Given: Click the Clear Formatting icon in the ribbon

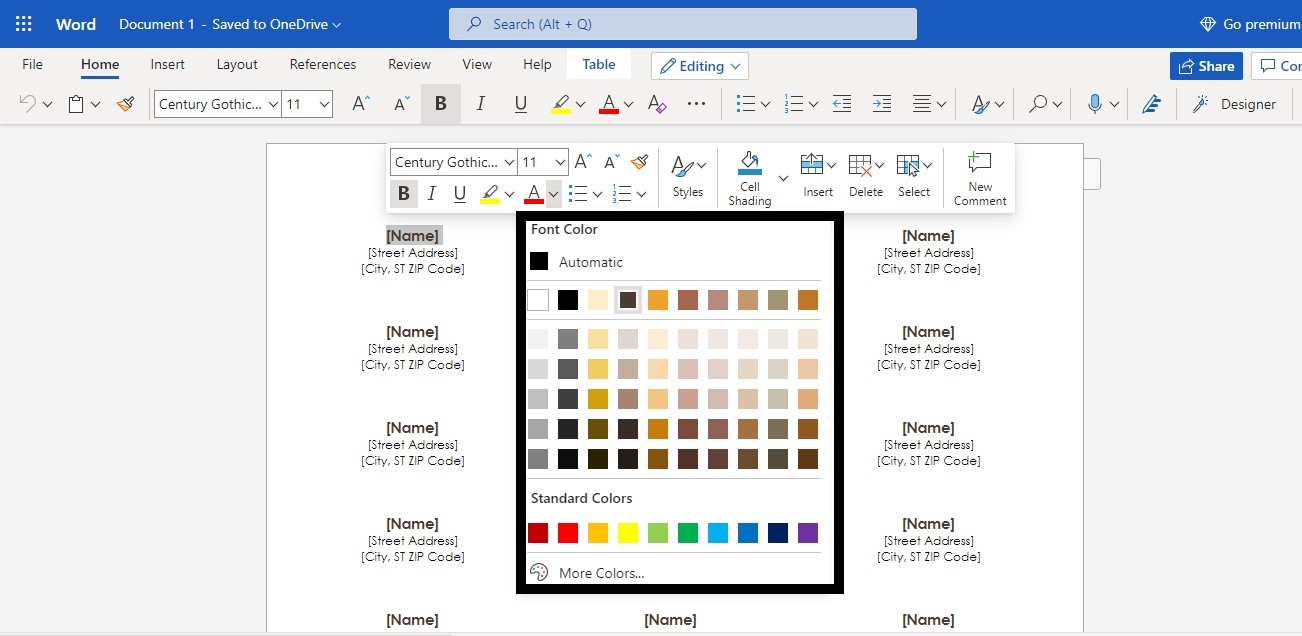Looking at the screenshot, I should coord(657,104).
